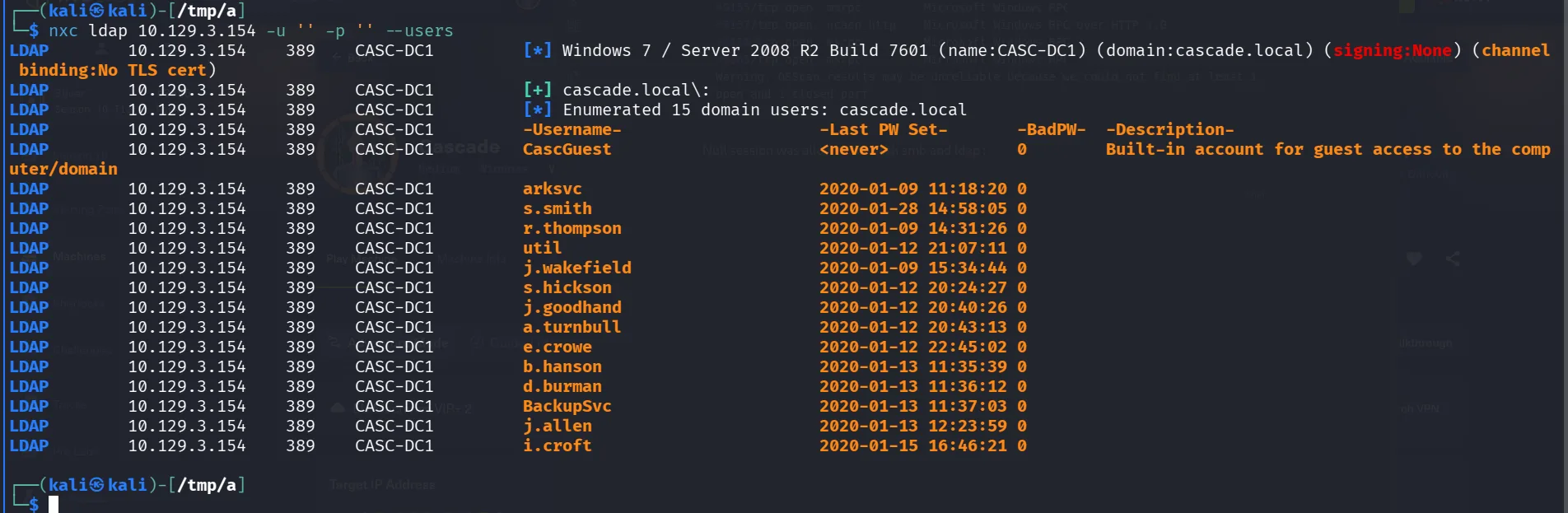
Task: Select the username j.allen
Action: tap(557, 426)
